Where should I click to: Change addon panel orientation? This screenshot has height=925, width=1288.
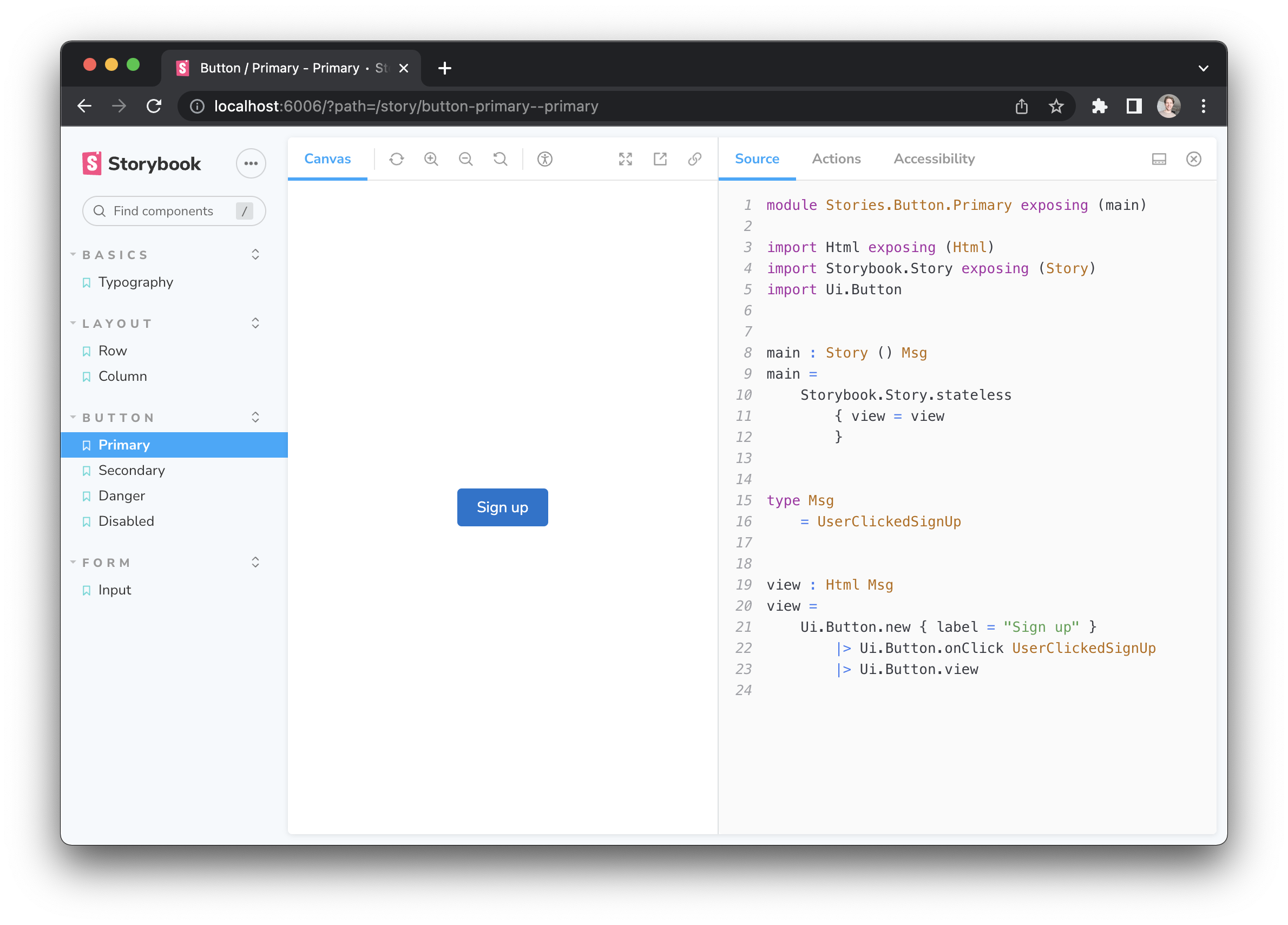tap(1159, 159)
